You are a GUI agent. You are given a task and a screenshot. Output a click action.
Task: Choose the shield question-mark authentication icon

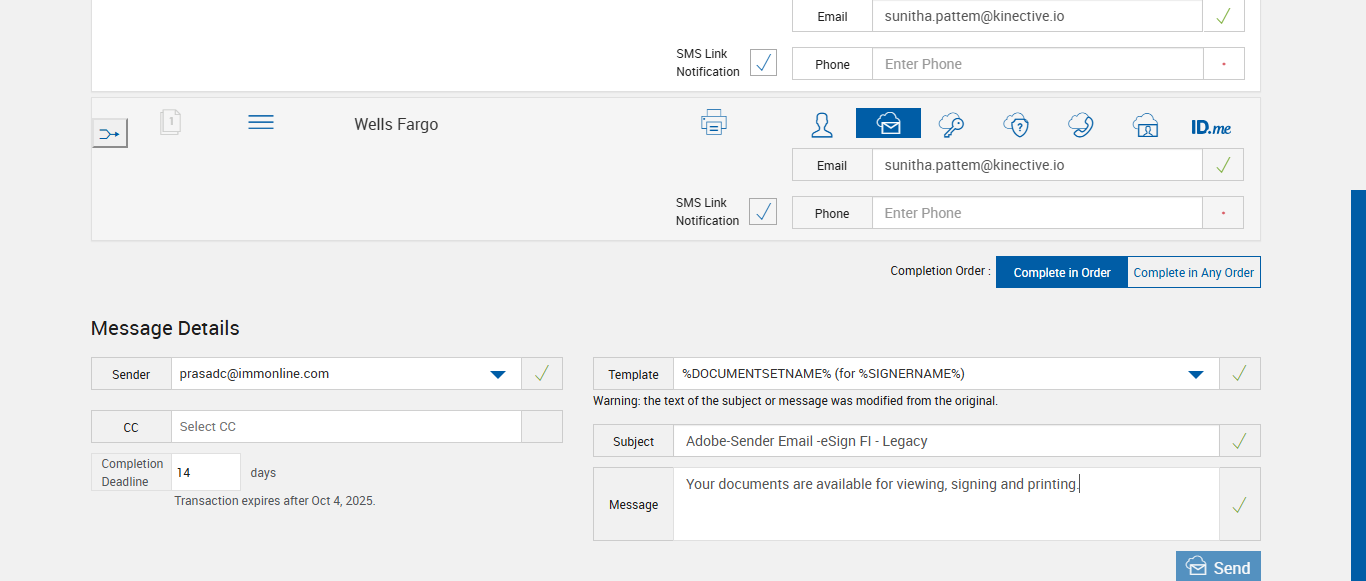coord(1016,125)
